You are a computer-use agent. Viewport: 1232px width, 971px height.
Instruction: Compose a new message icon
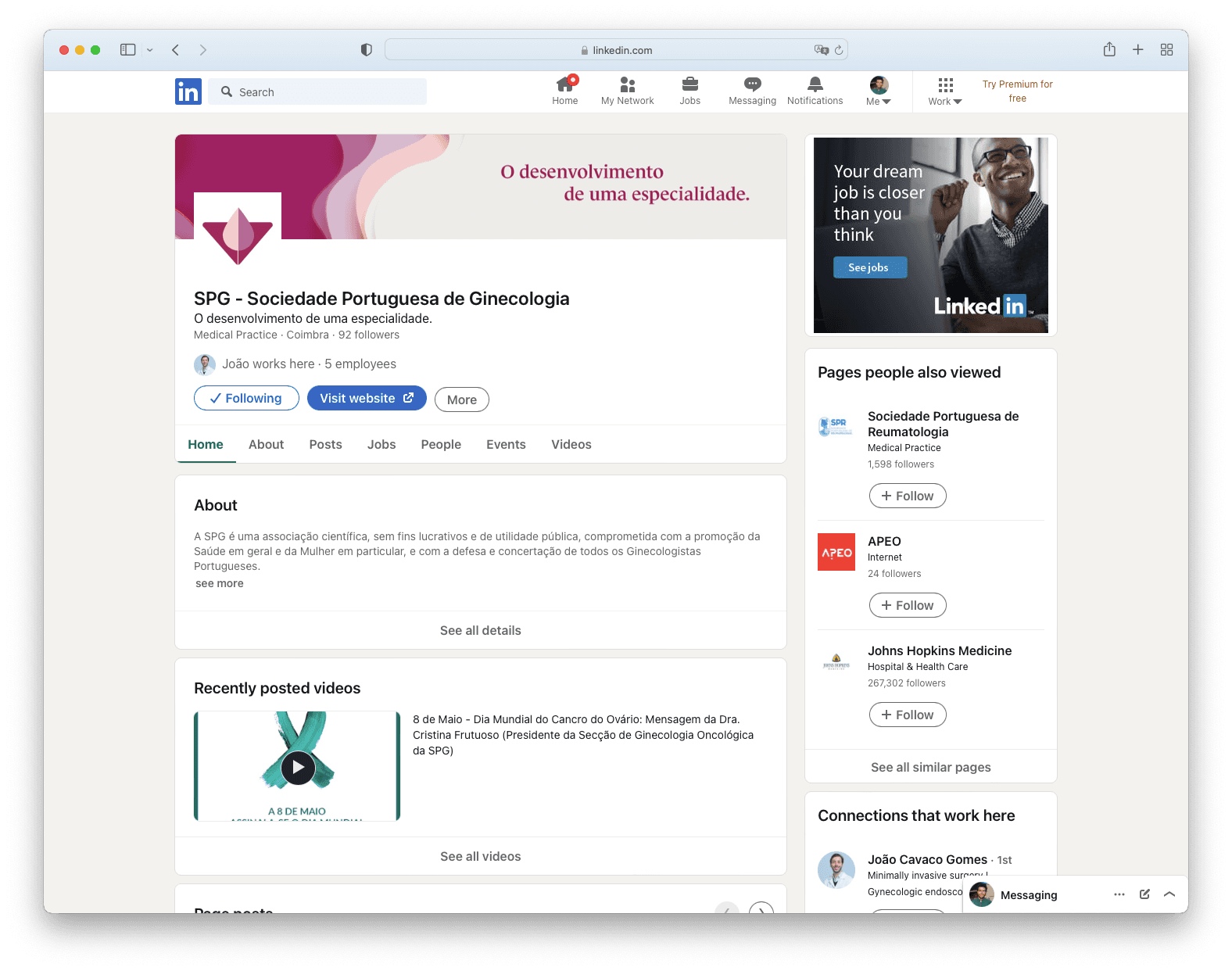click(x=1144, y=894)
